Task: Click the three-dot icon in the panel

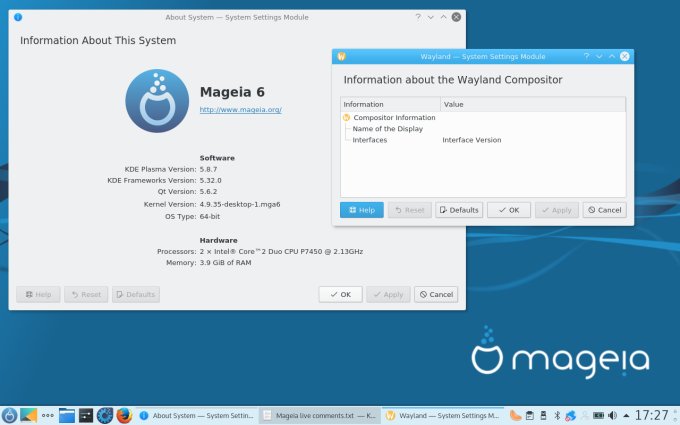Action: [48, 415]
